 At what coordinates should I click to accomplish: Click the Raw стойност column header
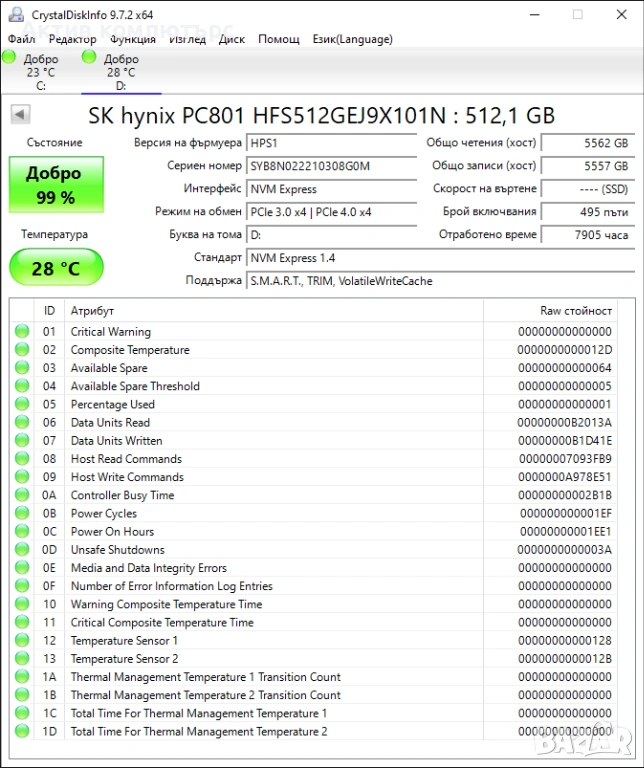tap(575, 311)
